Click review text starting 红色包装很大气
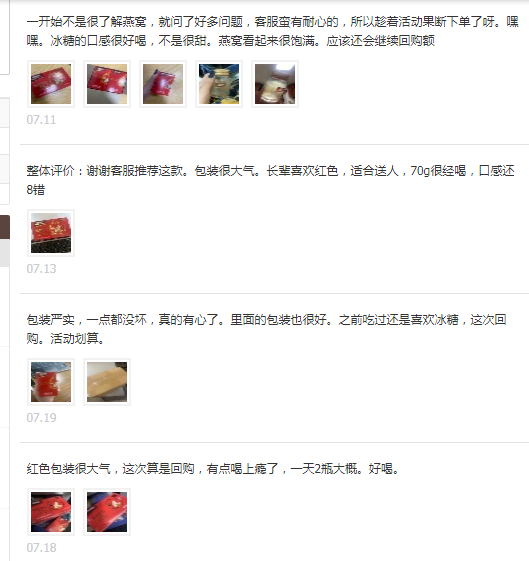This screenshot has height=561, width=529. point(213,468)
